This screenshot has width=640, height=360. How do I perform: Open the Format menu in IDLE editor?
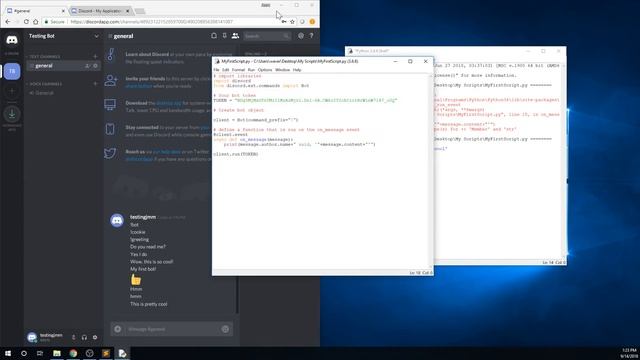238,70
